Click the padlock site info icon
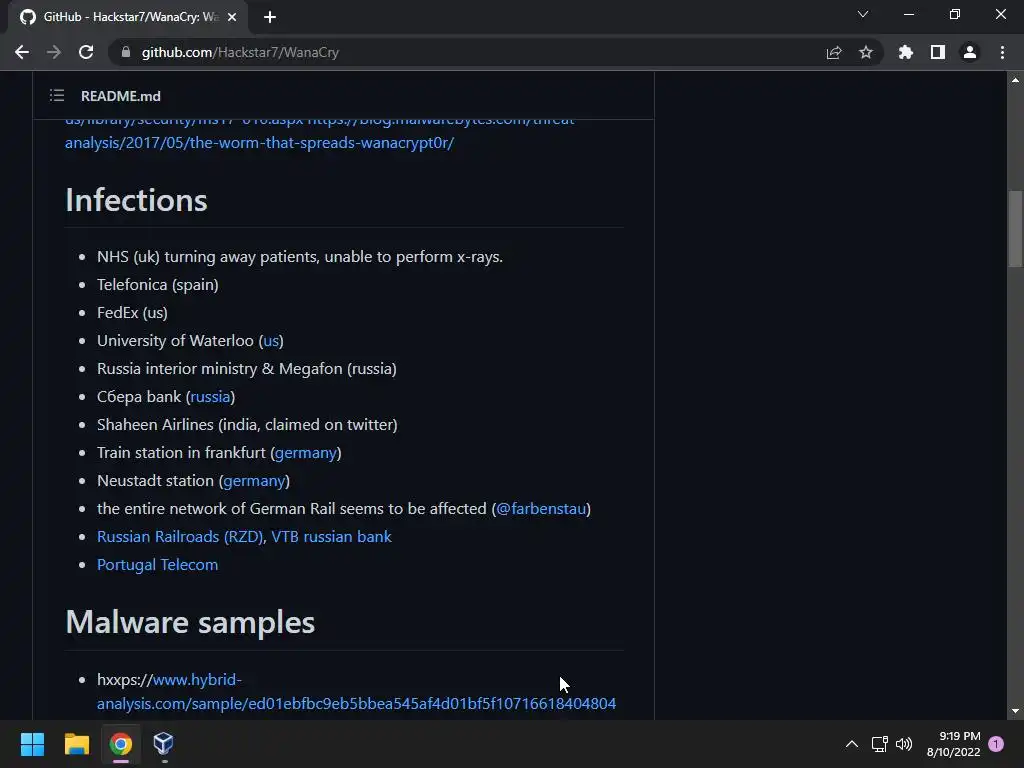 126,52
